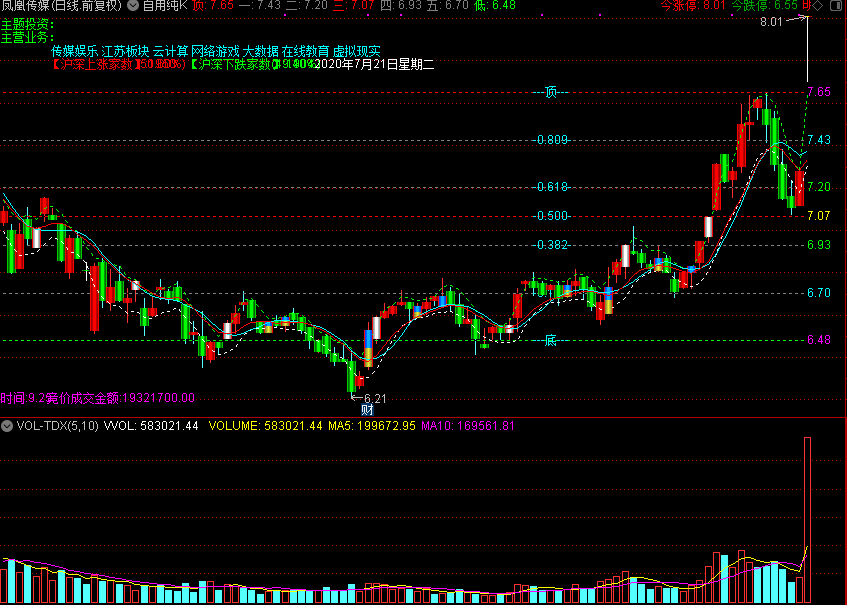Click the 主题投资 label

[x=27, y=25]
